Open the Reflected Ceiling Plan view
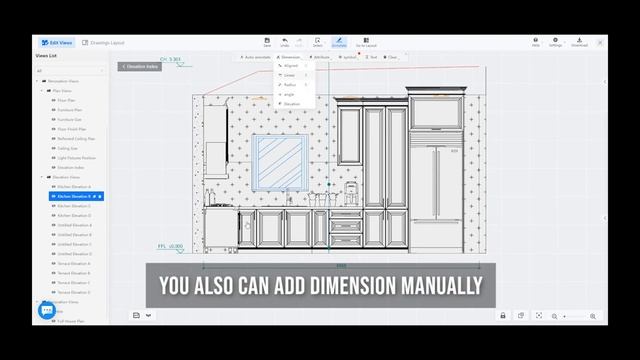 click(x=76, y=139)
